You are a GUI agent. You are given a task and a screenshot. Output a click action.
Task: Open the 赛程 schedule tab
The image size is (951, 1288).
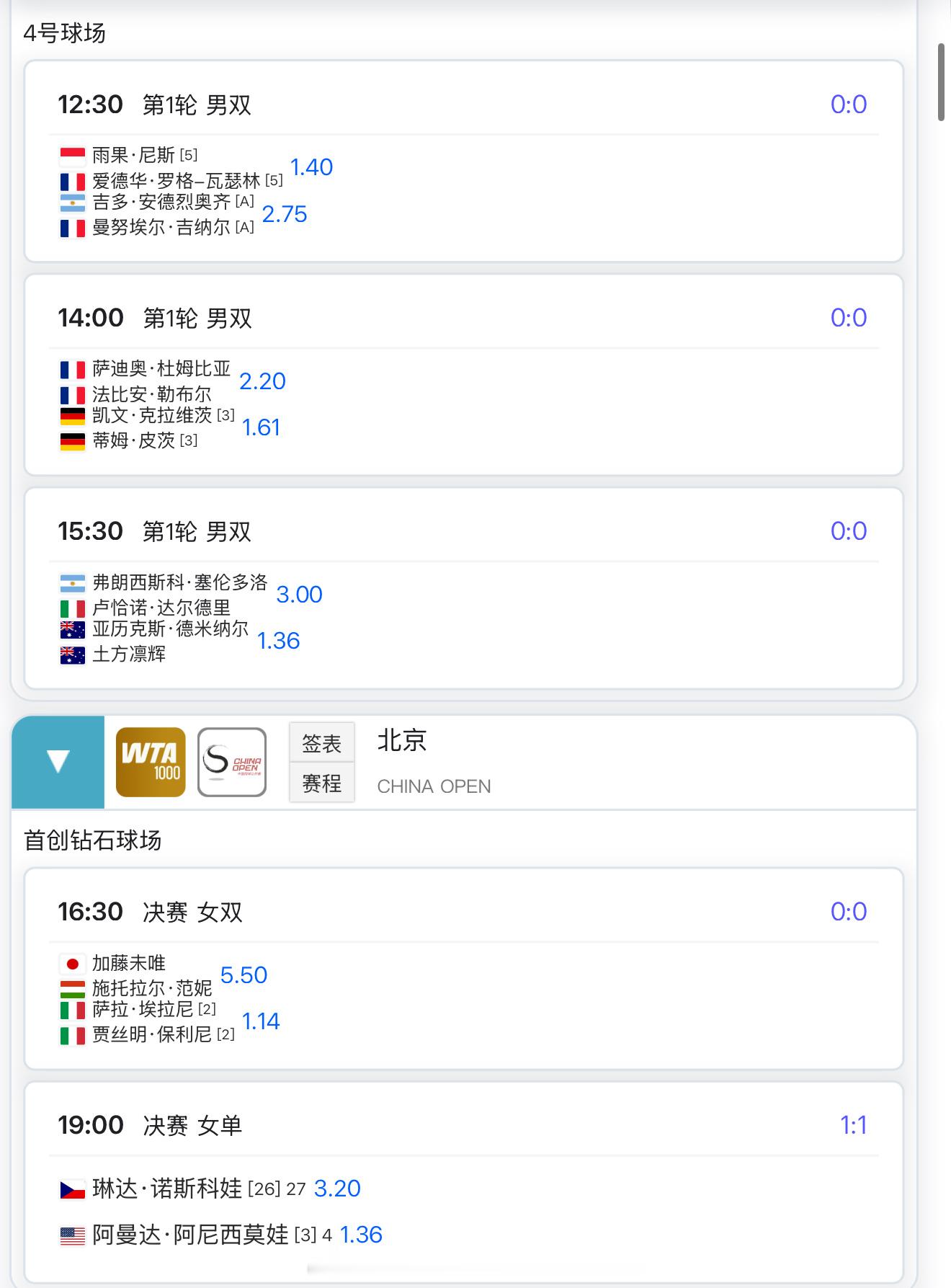(321, 783)
